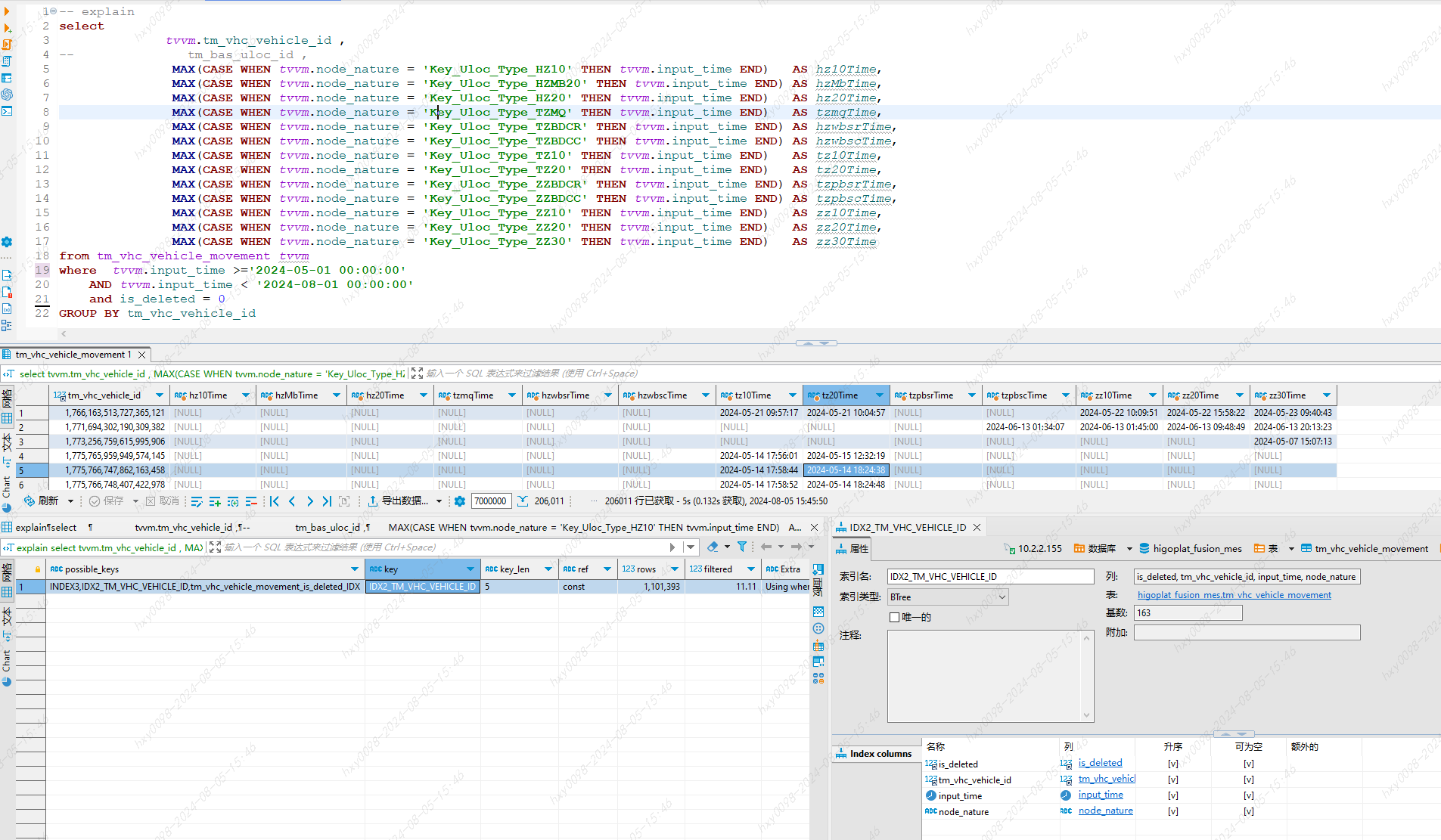
Task: Go to the first row navigation icon
Action: (275, 501)
